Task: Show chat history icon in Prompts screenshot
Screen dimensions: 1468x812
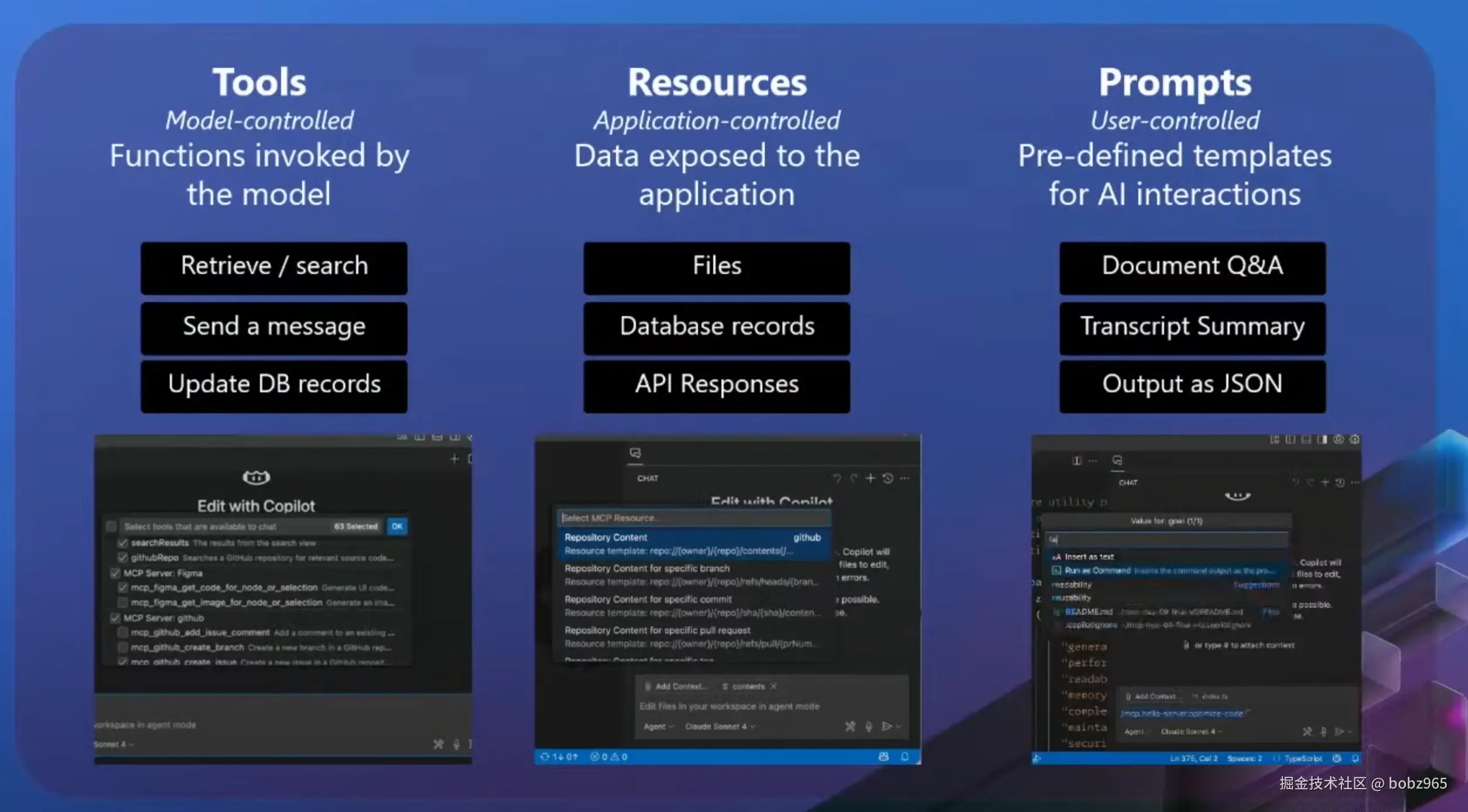Action: [x=1340, y=482]
